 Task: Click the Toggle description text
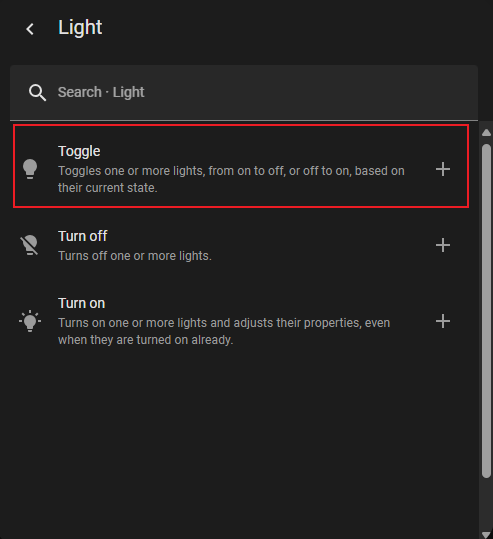click(x=231, y=179)
